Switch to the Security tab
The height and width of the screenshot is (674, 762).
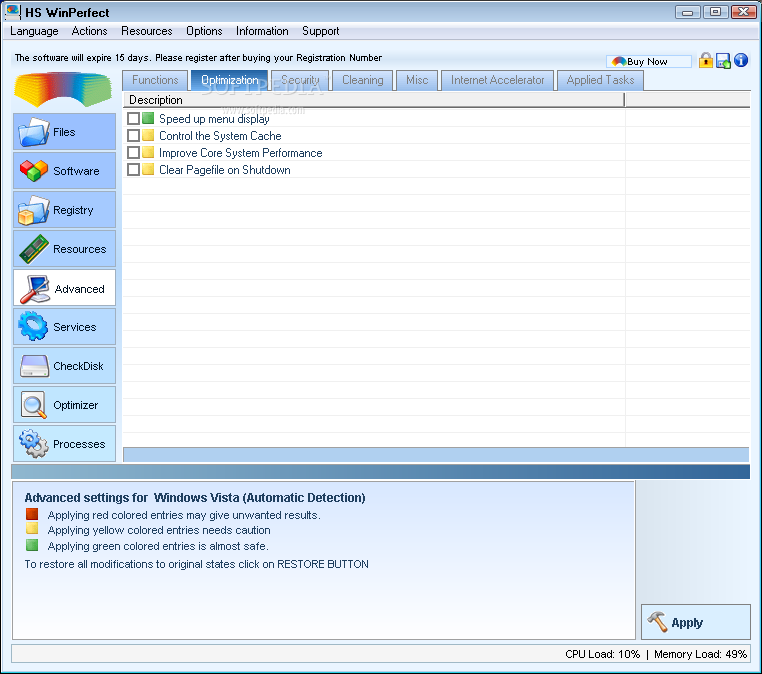click(300, 80)
